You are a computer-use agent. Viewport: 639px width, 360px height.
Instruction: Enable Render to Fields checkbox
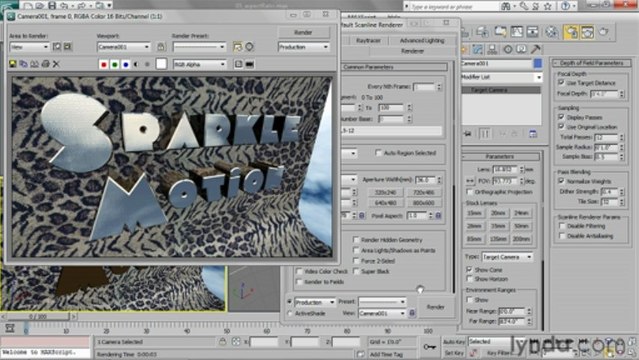(300, 282)
